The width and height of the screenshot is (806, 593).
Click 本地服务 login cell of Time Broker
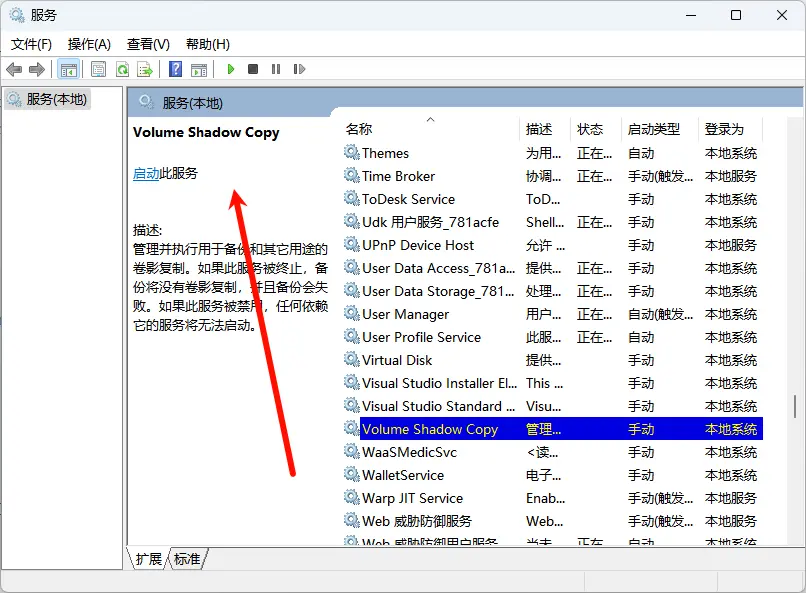tap(731, 176)
